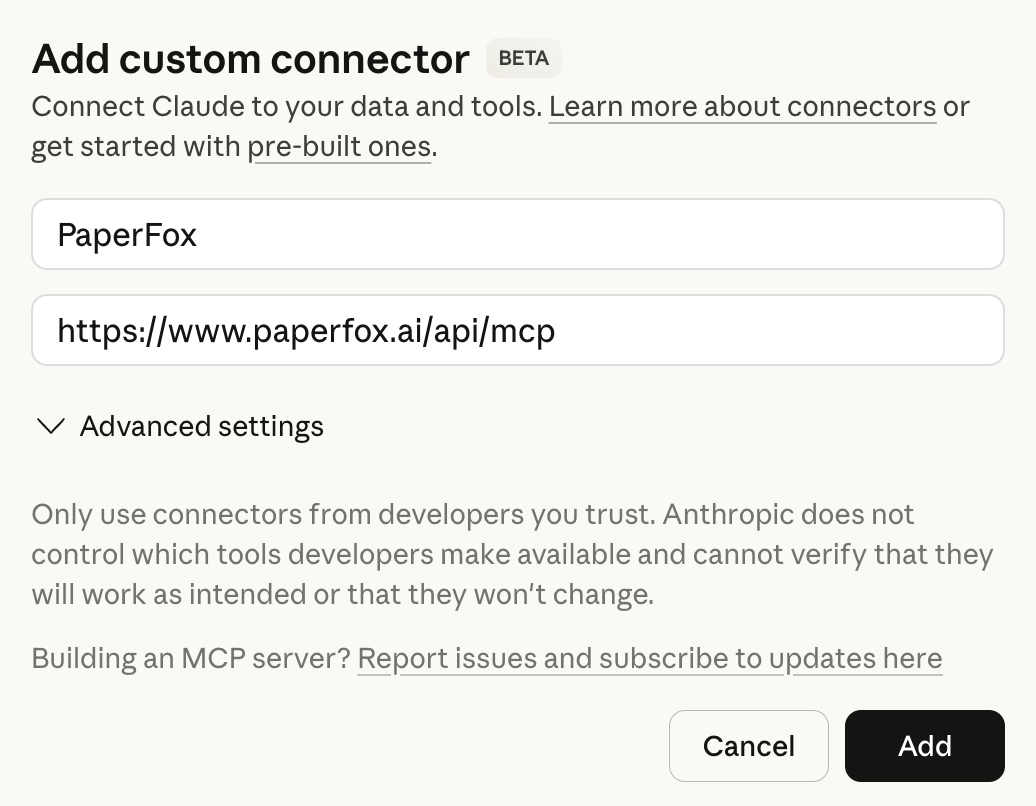Place cursor after the PaperFox text

pyautogui.click(x=199, y=235)
